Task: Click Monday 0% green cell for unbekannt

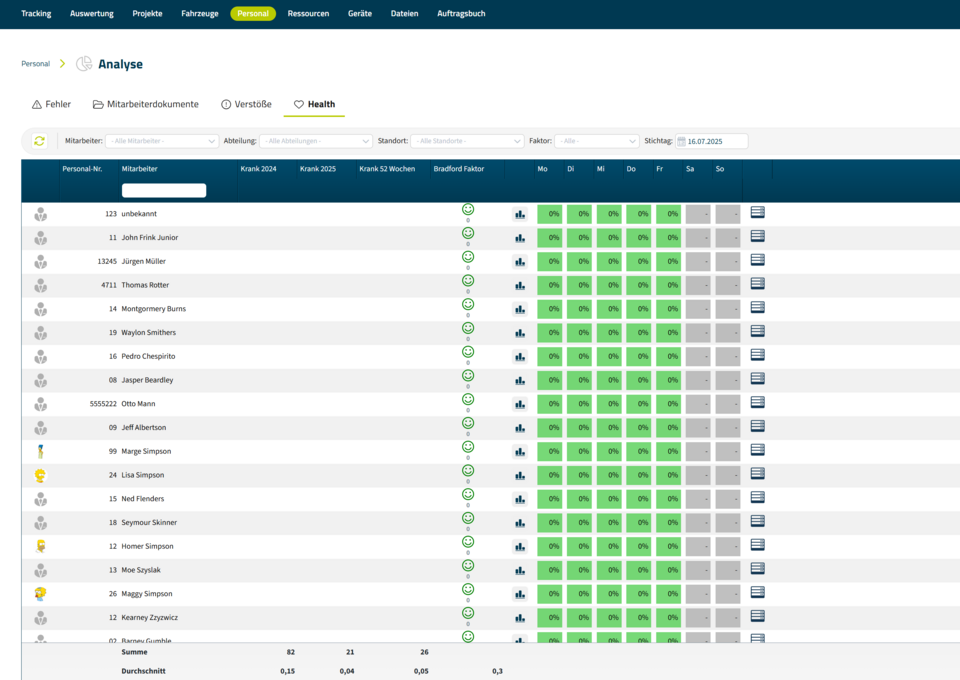Action: point(549,214)
